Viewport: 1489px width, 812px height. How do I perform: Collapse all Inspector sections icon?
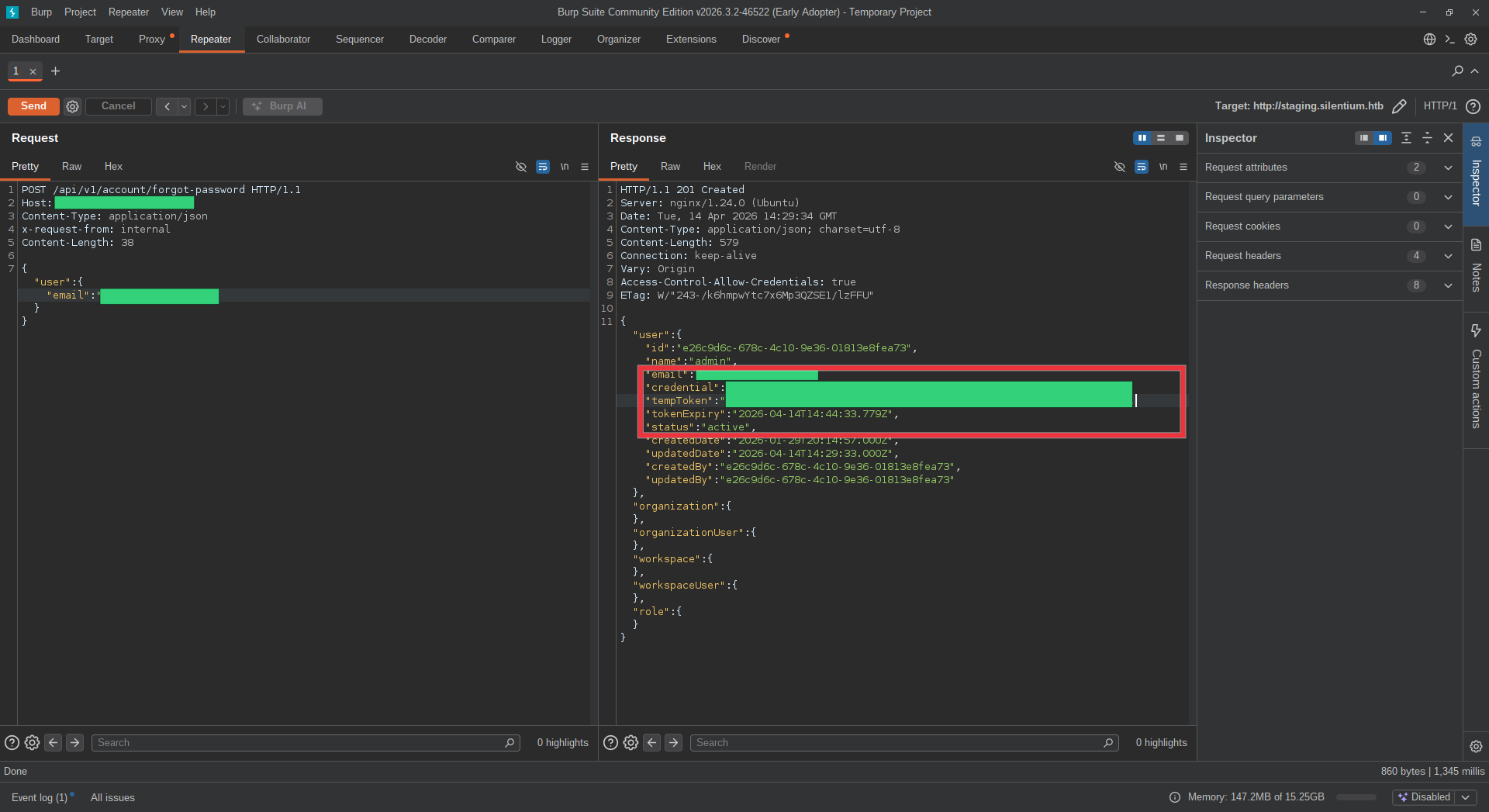coord(1427,138)
